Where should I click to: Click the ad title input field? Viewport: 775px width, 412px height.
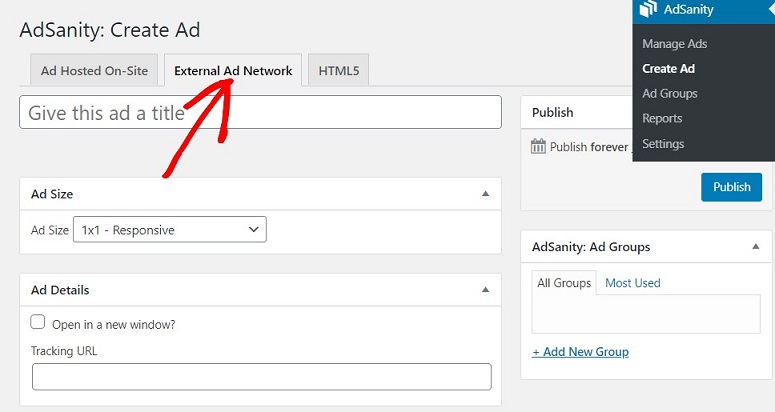click(260, 112)
